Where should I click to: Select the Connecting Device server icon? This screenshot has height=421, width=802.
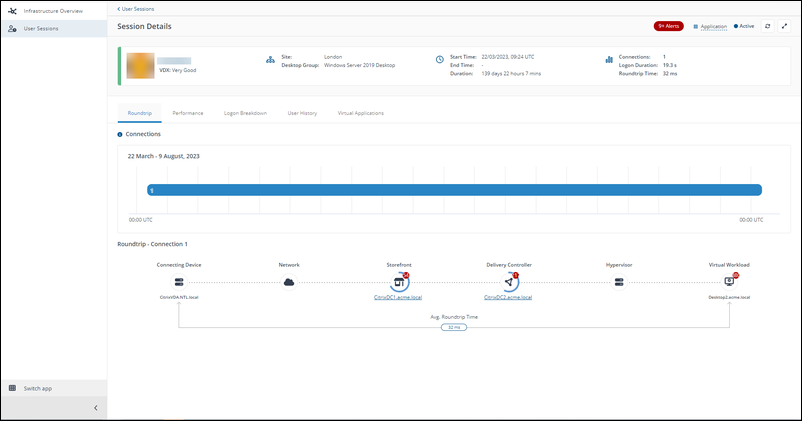pos(179,282)
